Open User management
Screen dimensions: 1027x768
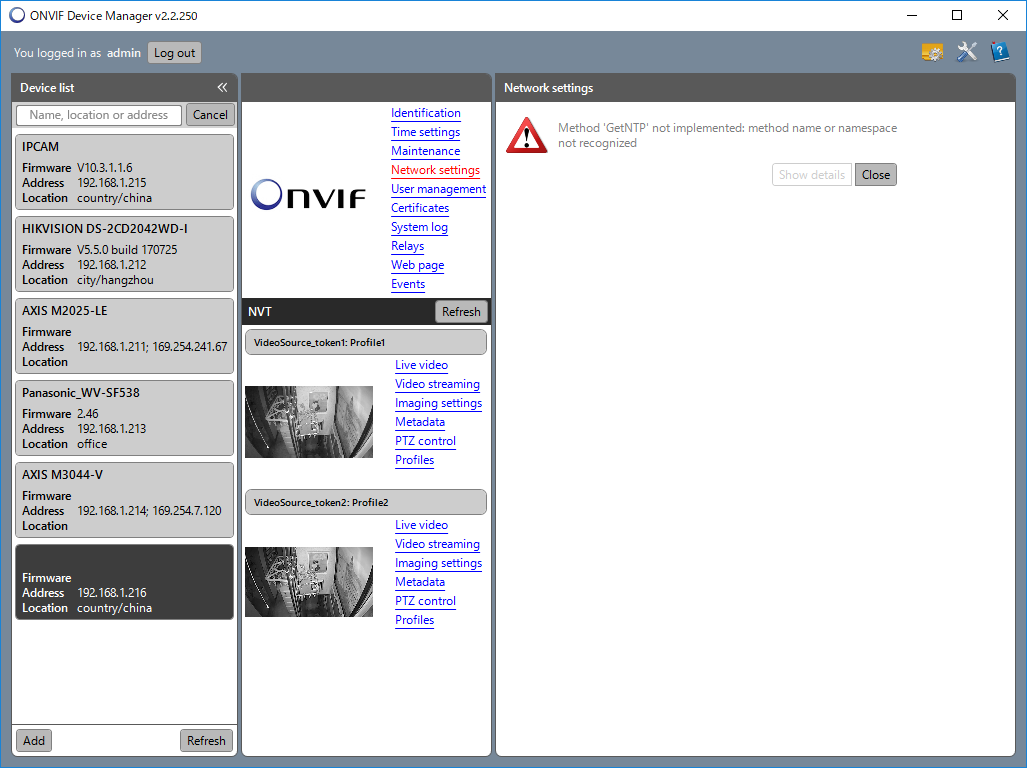(439, 189)
